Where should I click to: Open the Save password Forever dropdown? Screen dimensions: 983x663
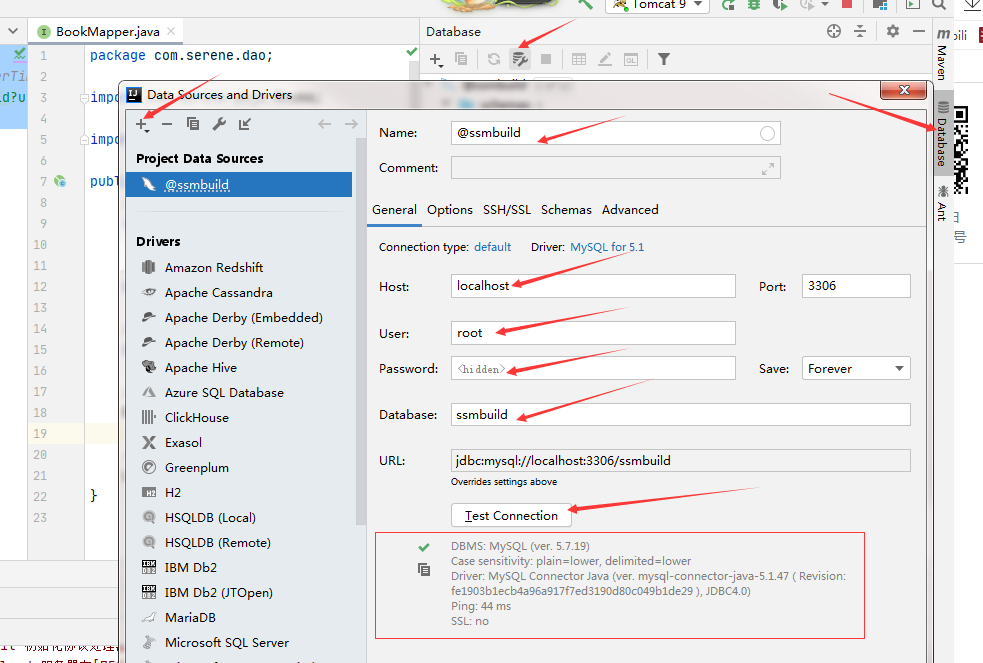[x=856, y=368]
